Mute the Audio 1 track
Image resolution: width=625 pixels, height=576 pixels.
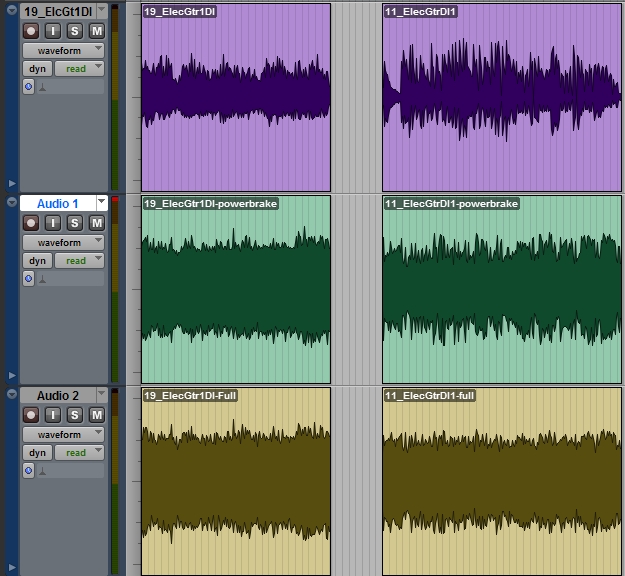tap(96, 223)
